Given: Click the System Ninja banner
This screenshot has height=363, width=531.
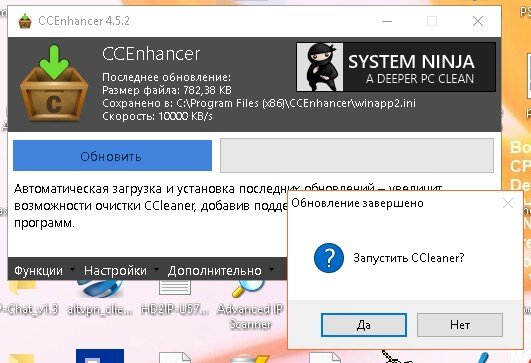Looking at the screenshot, I should tap(396, 67).
